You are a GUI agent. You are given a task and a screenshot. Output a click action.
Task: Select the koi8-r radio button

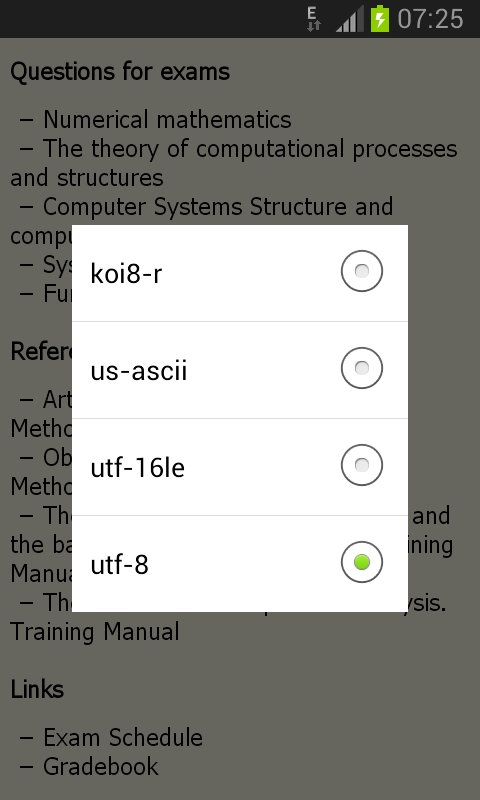click(362, 271)
